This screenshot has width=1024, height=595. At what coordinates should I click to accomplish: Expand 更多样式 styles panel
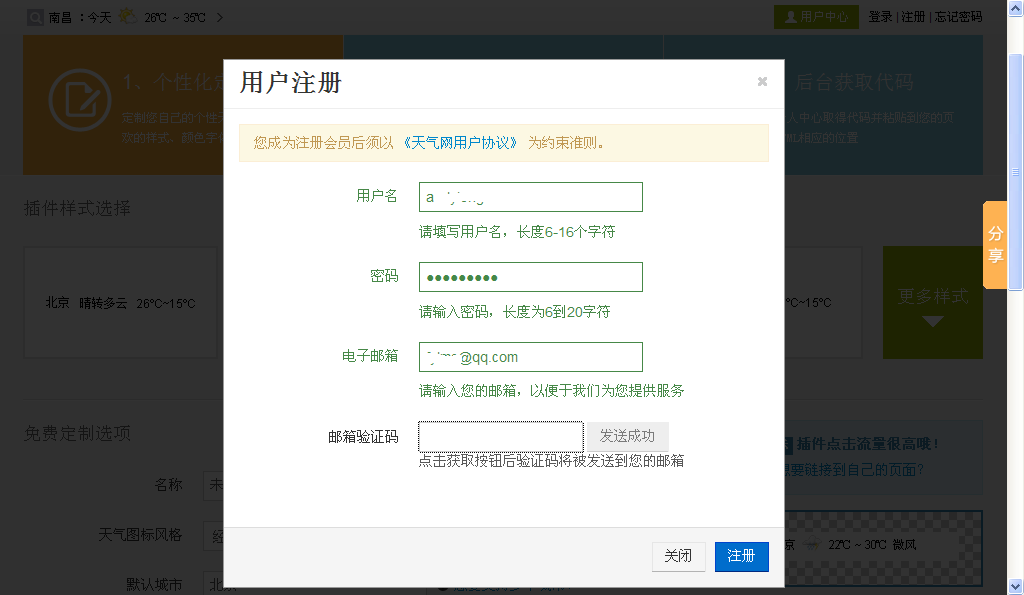tap(933, 302)
